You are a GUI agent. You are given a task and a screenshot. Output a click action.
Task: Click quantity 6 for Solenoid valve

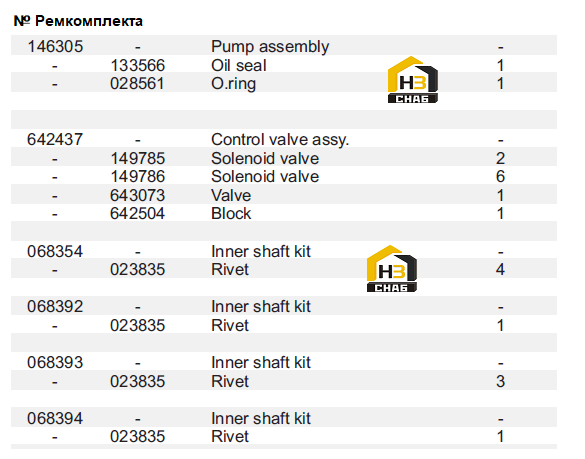click(x=500, y=177)
